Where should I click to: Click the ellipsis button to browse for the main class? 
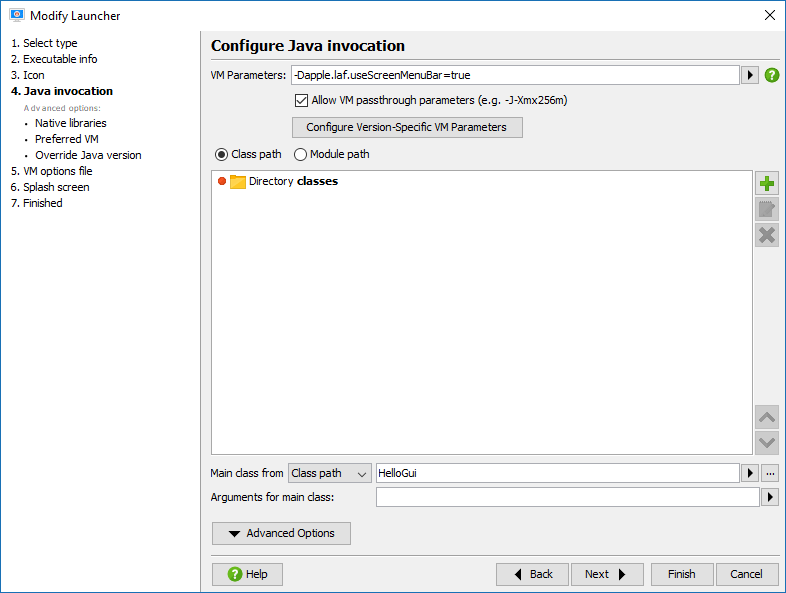770,473
